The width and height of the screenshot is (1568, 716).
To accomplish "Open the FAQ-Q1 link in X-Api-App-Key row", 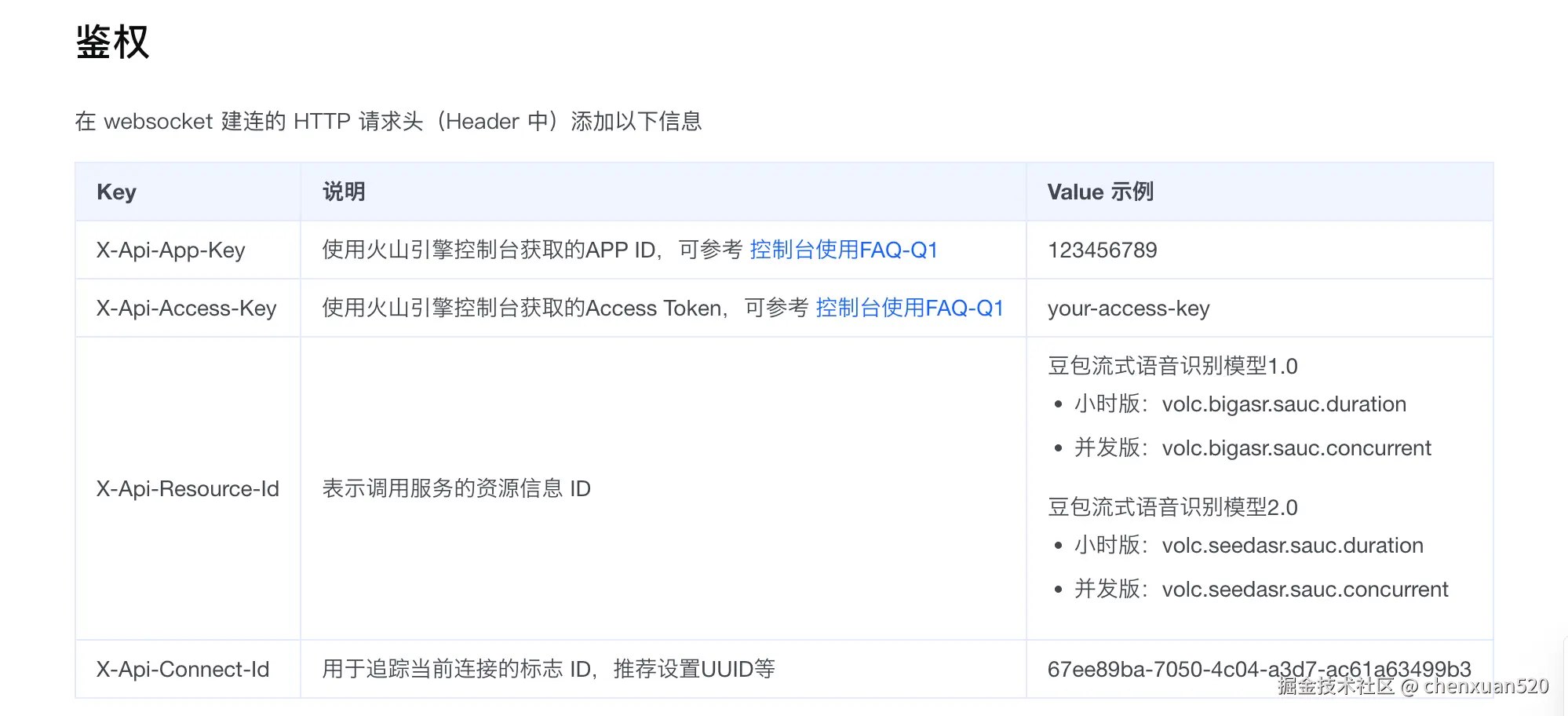I will coord(844,250).
